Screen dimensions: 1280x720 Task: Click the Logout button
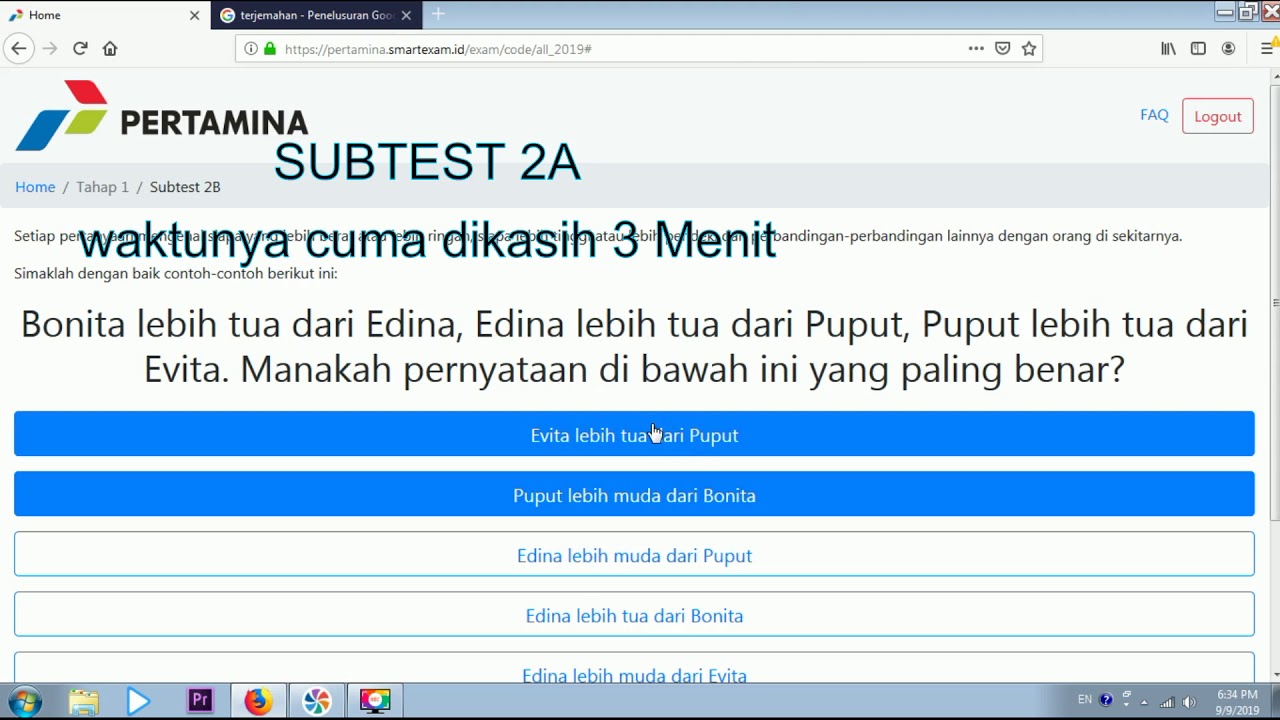tap(1217, 116)
